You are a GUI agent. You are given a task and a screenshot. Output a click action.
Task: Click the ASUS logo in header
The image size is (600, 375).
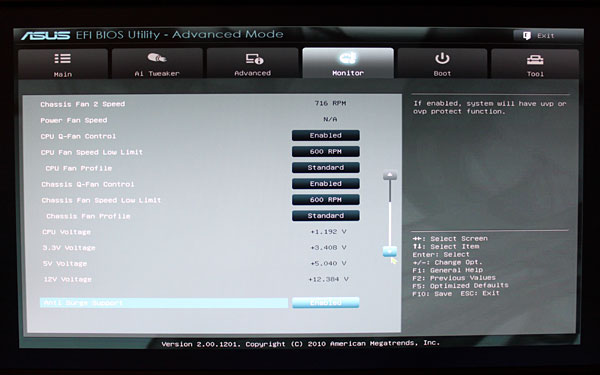pyautogui.click(x=46, y=36)
